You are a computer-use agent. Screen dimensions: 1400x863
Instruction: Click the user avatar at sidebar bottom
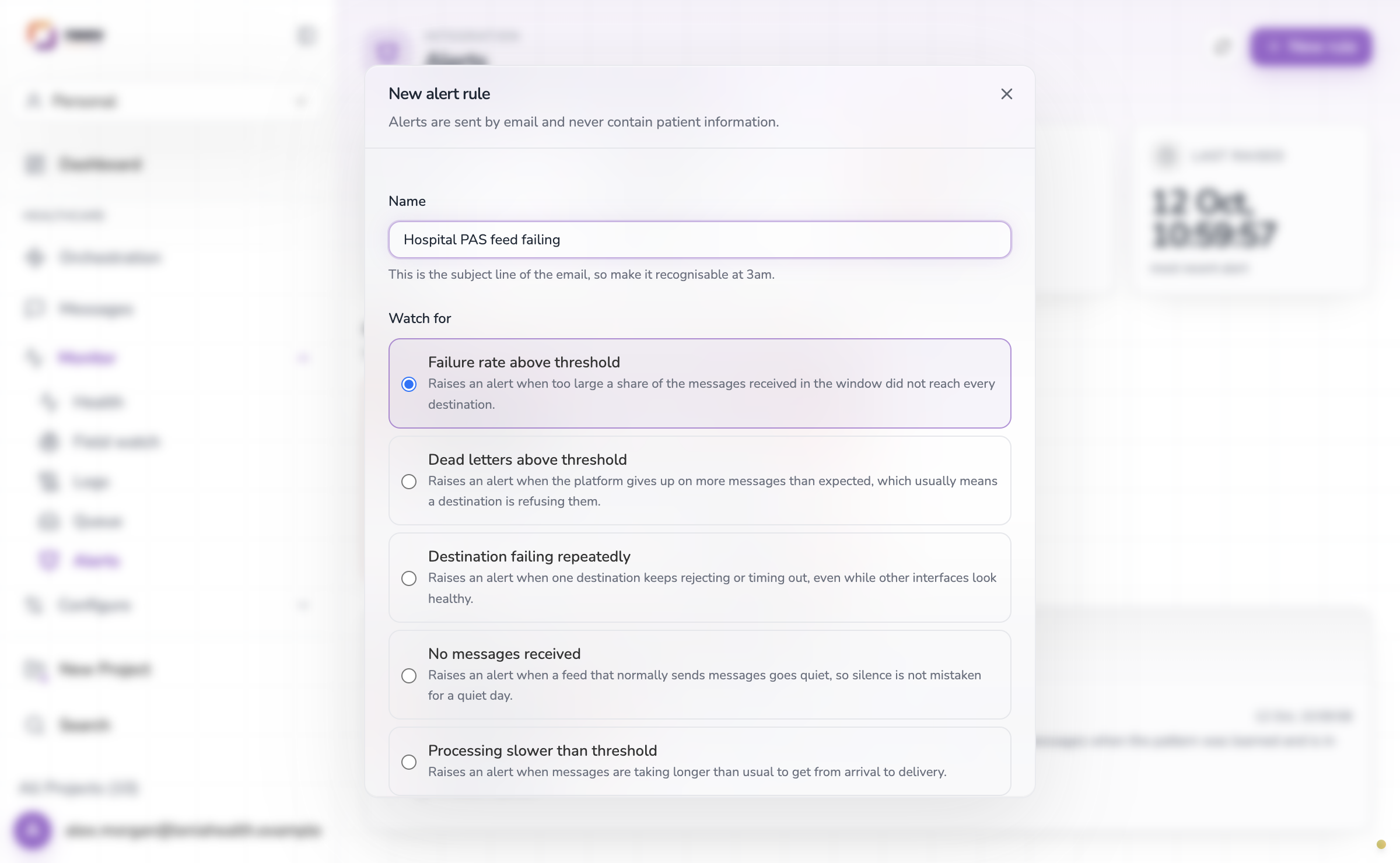click(33, 830)
